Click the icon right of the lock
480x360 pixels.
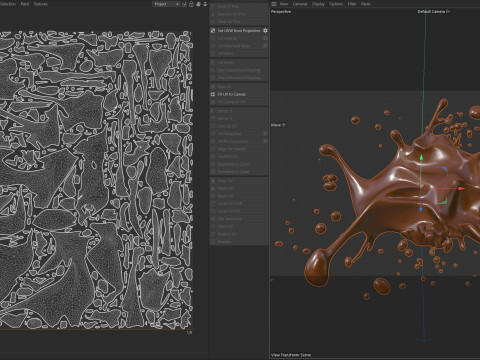198,4
